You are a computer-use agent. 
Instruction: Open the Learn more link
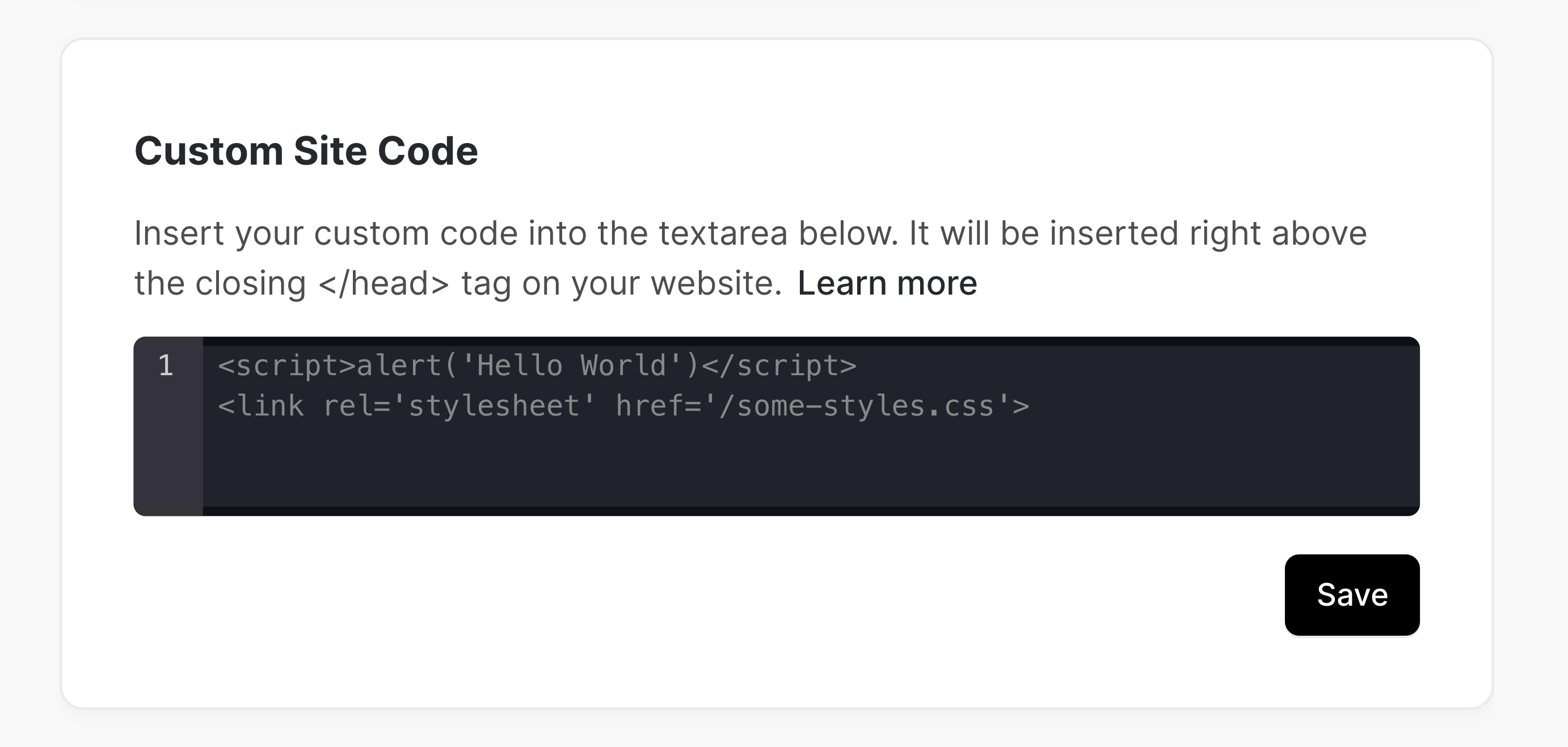point(887,283)
